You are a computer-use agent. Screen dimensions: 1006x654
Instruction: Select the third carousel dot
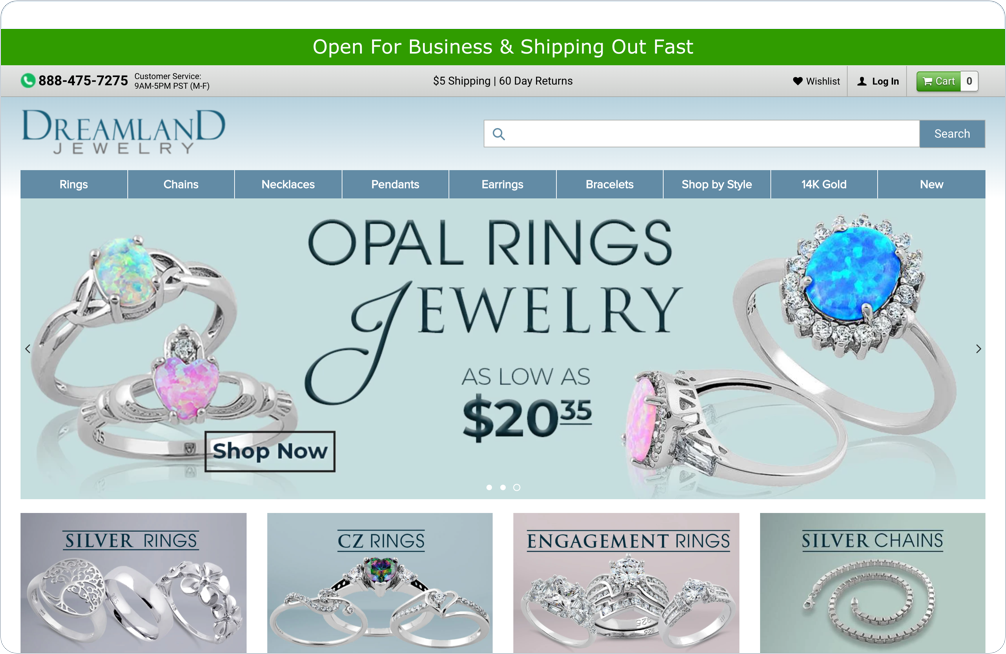(x=517, y=488)
